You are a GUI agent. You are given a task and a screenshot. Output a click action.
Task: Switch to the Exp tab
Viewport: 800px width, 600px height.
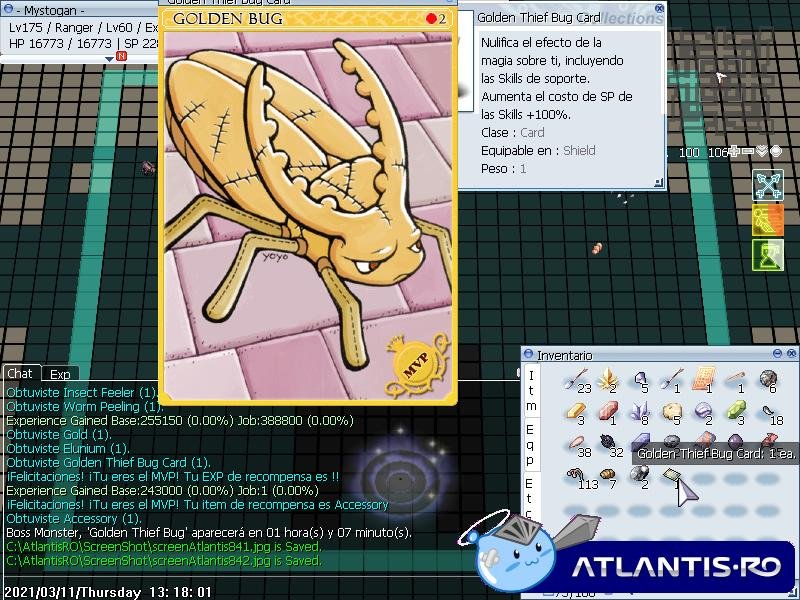pos(60,374)
